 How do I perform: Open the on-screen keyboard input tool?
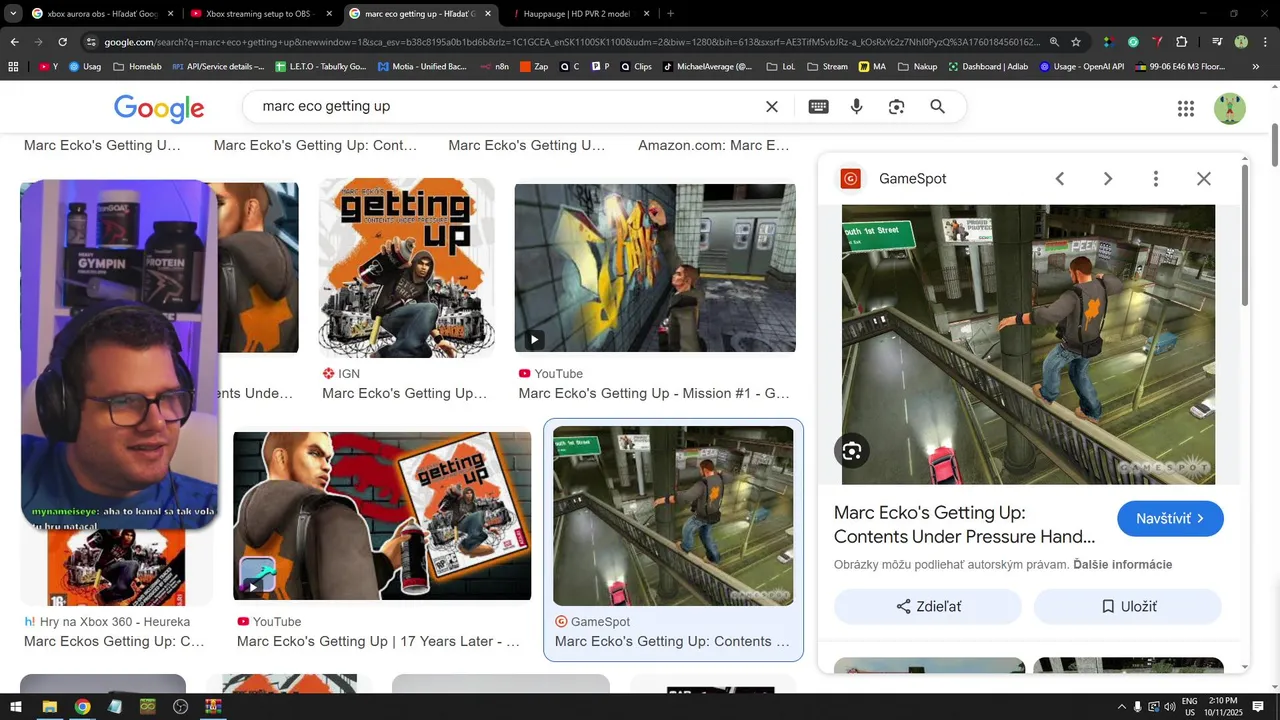[818, 107]
